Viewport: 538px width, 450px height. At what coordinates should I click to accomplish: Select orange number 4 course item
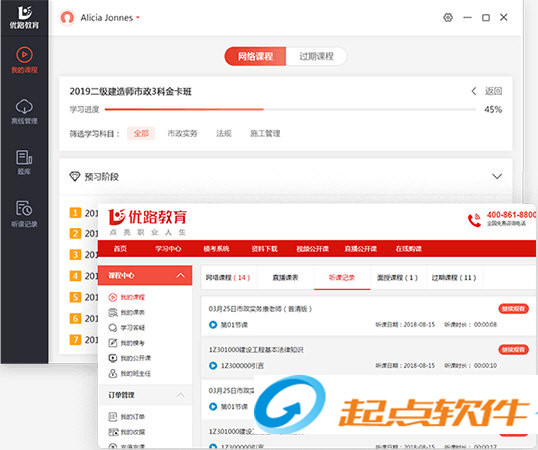(75, 276)
